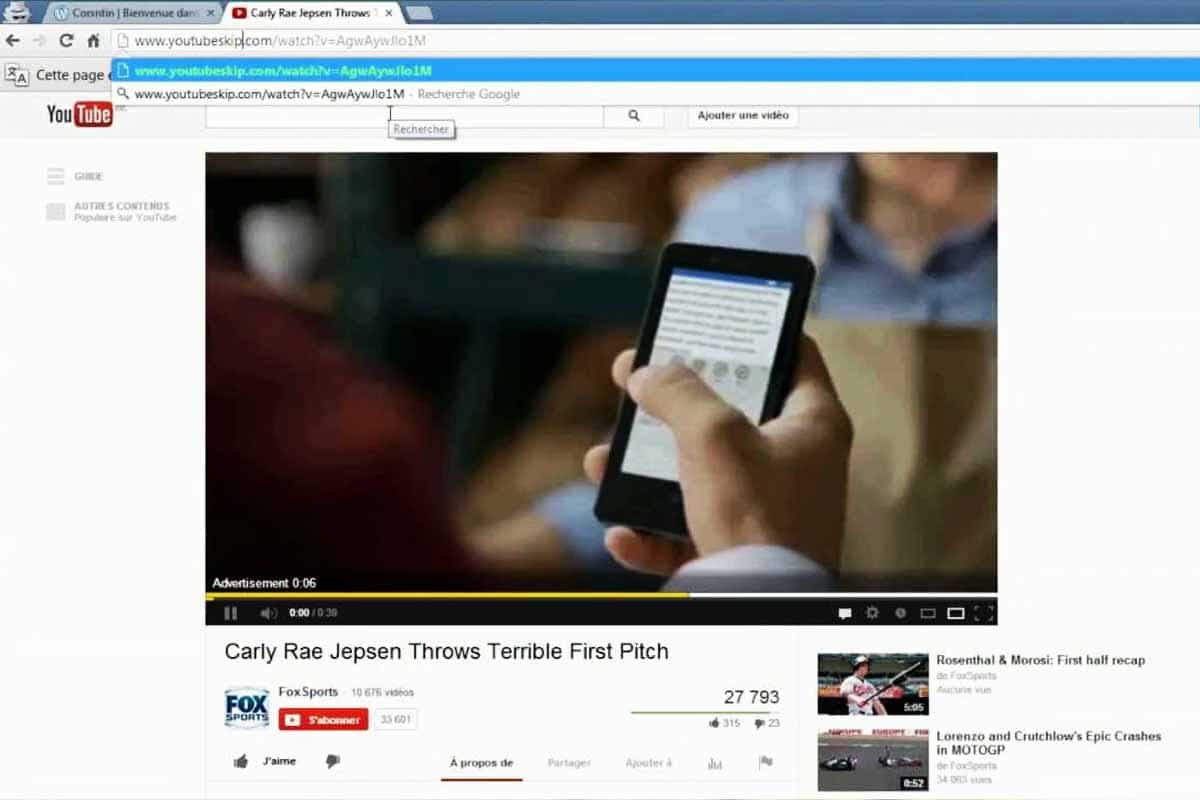Click the YouTube logo

79,114
